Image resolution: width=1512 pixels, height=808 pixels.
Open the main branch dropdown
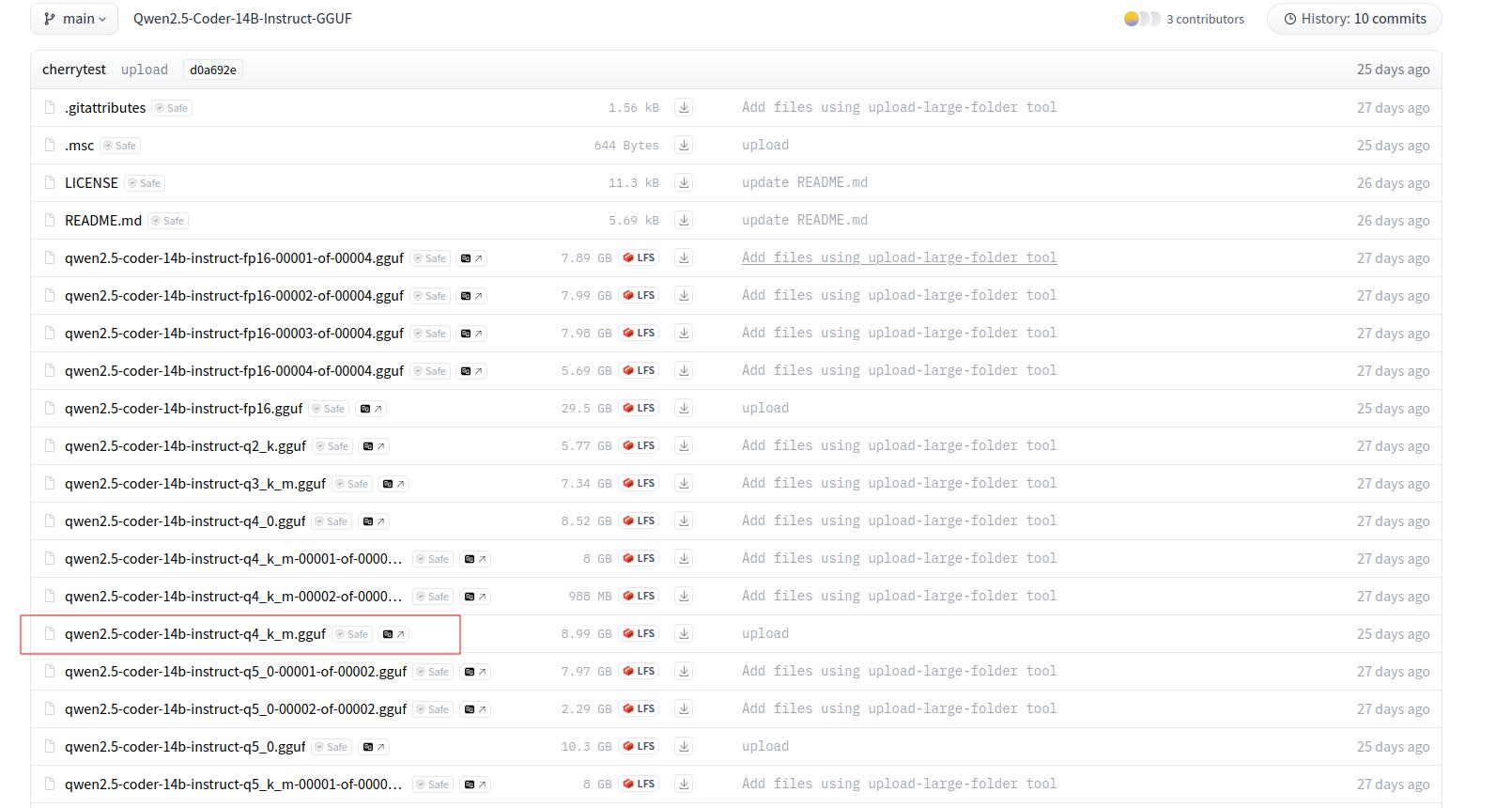[x=74, y=19]
